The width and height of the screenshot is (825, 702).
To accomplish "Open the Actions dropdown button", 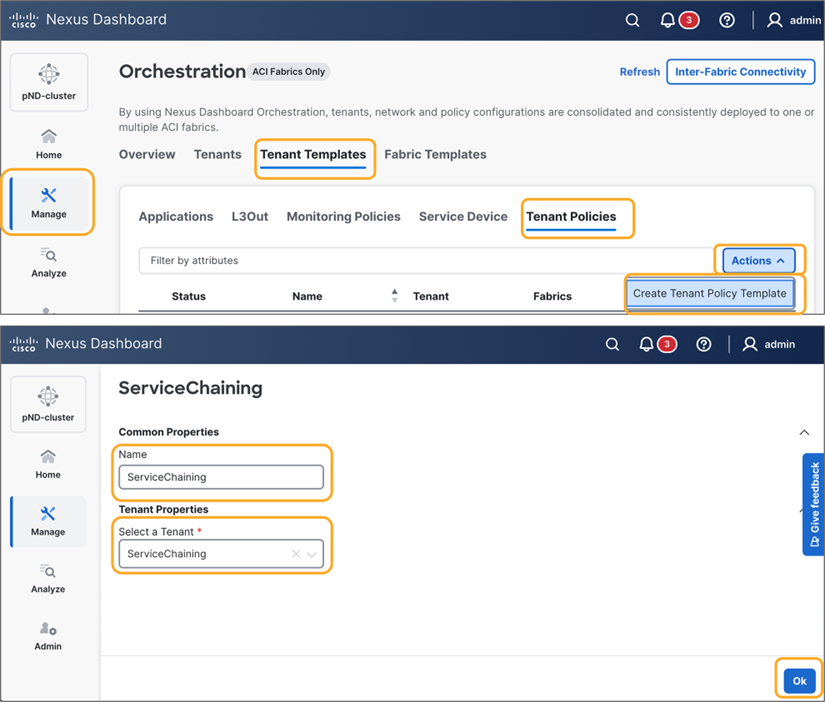I will coord(758,260).
